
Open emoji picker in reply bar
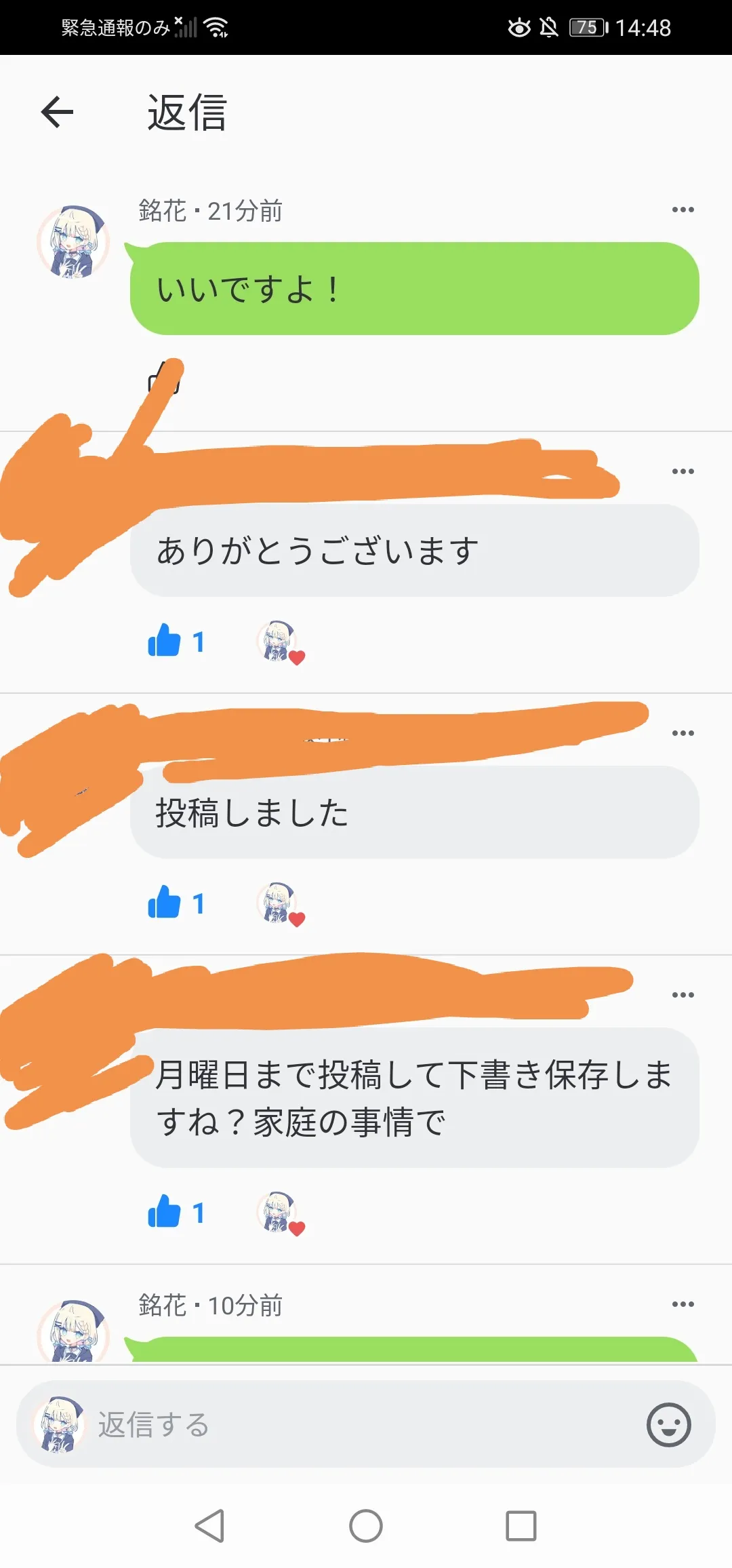click(668, 1424)
